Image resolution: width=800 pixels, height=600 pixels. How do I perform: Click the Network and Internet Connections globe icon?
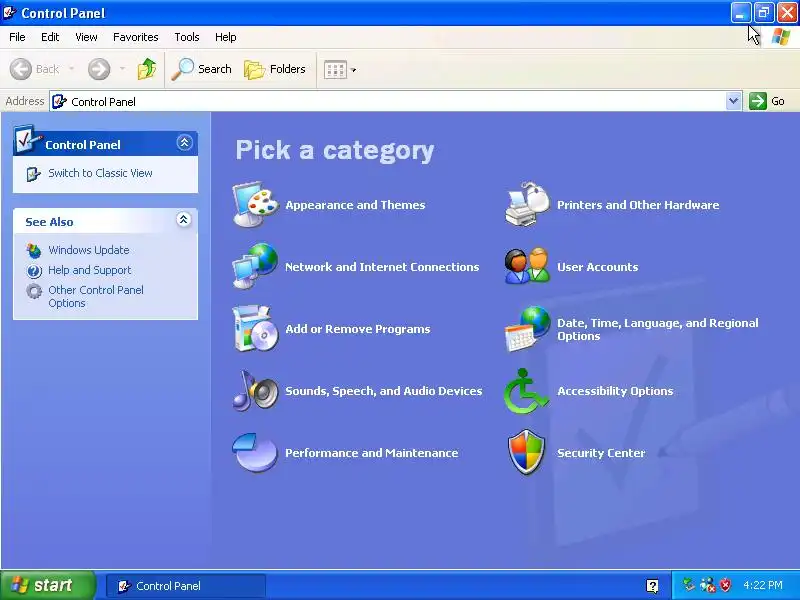tap(256, 266)
